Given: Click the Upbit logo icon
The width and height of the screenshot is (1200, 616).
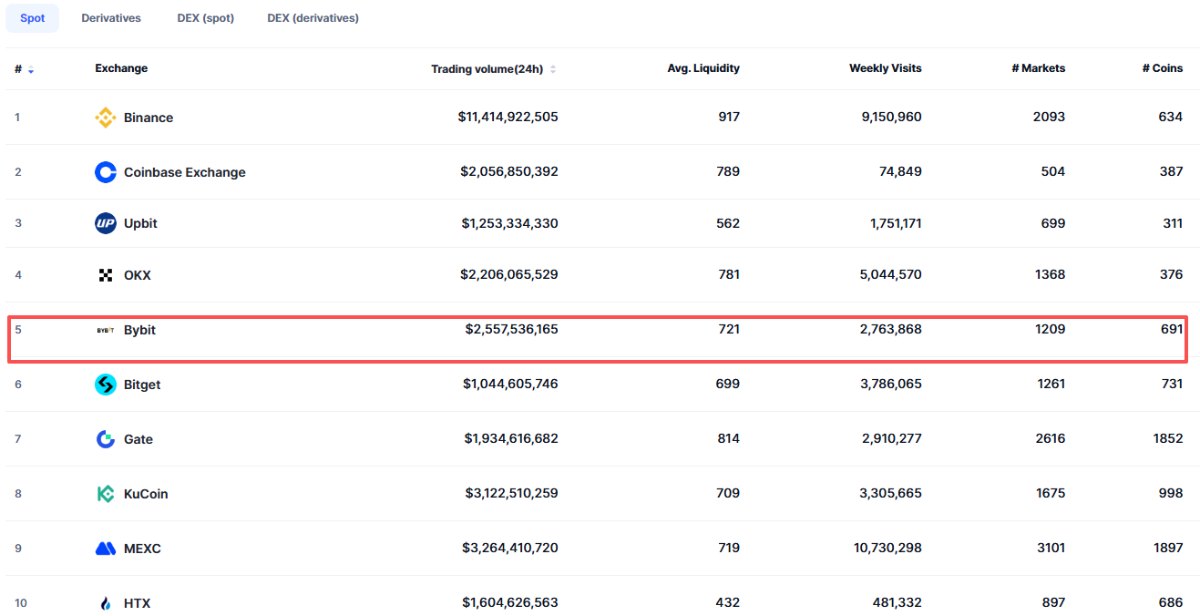Looking at the screenshot, I should click(x=105, y=224).
